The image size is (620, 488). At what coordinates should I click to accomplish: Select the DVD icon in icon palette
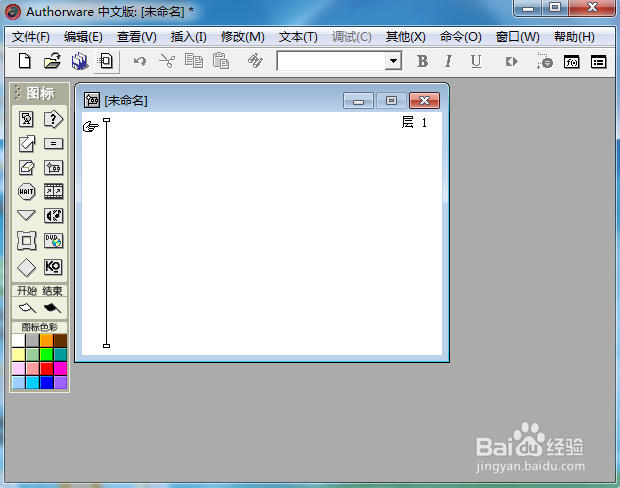click(x=53, y=240)
